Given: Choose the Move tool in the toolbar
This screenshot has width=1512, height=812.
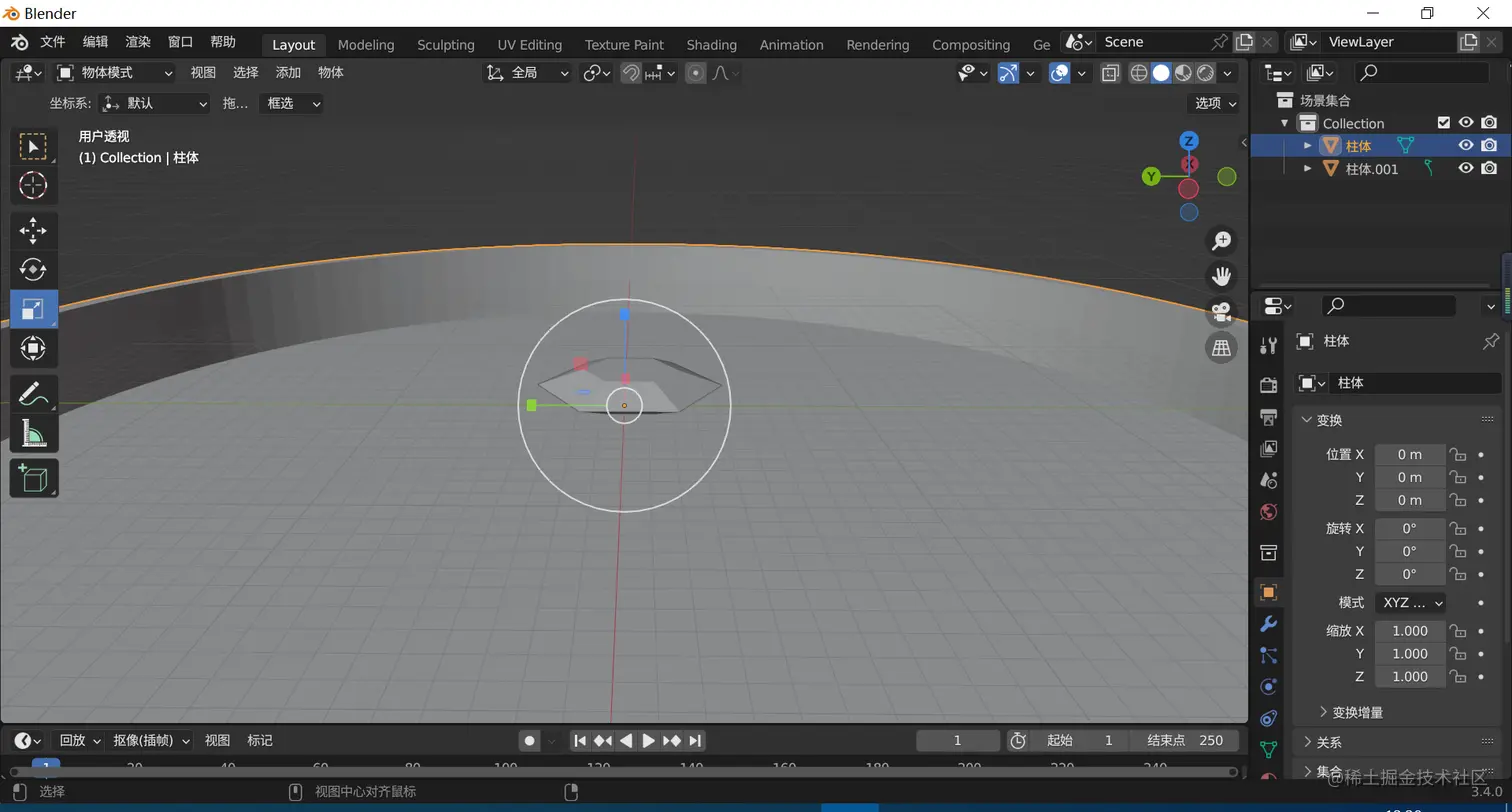Looking at the screenshot, I should coord(33,231).
